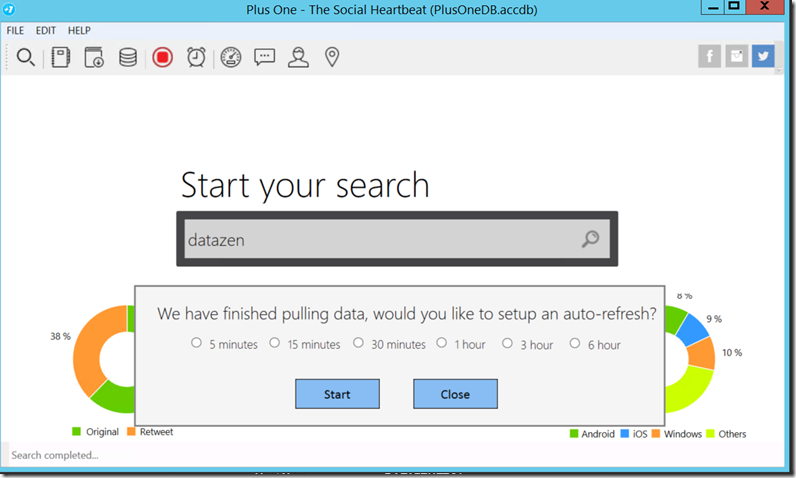Select the 6 hour auto-refresh interval
This screenshot has width=796, height=478.
pos(575,343)
